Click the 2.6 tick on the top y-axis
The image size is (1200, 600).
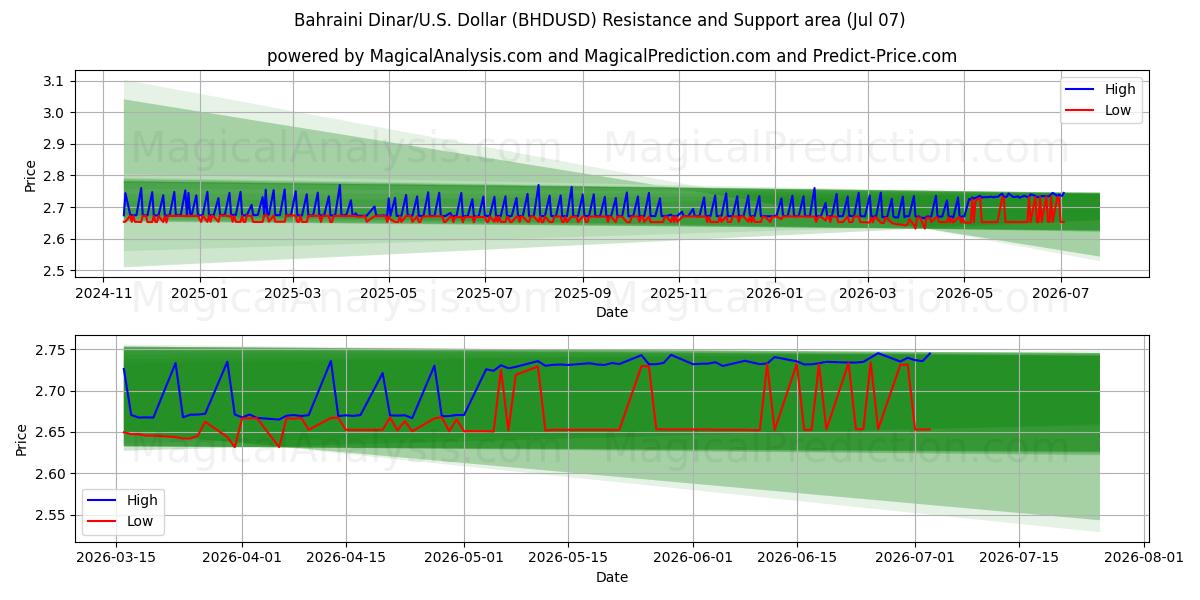[54, 239]
